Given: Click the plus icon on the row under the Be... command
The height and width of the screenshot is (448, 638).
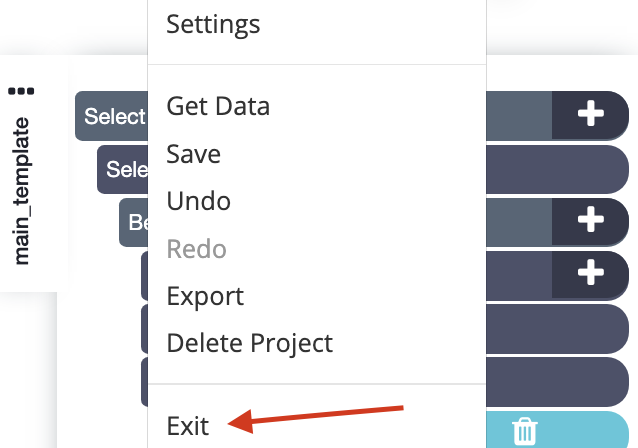Looking at the screenshot, I should (x=590, y=272).
